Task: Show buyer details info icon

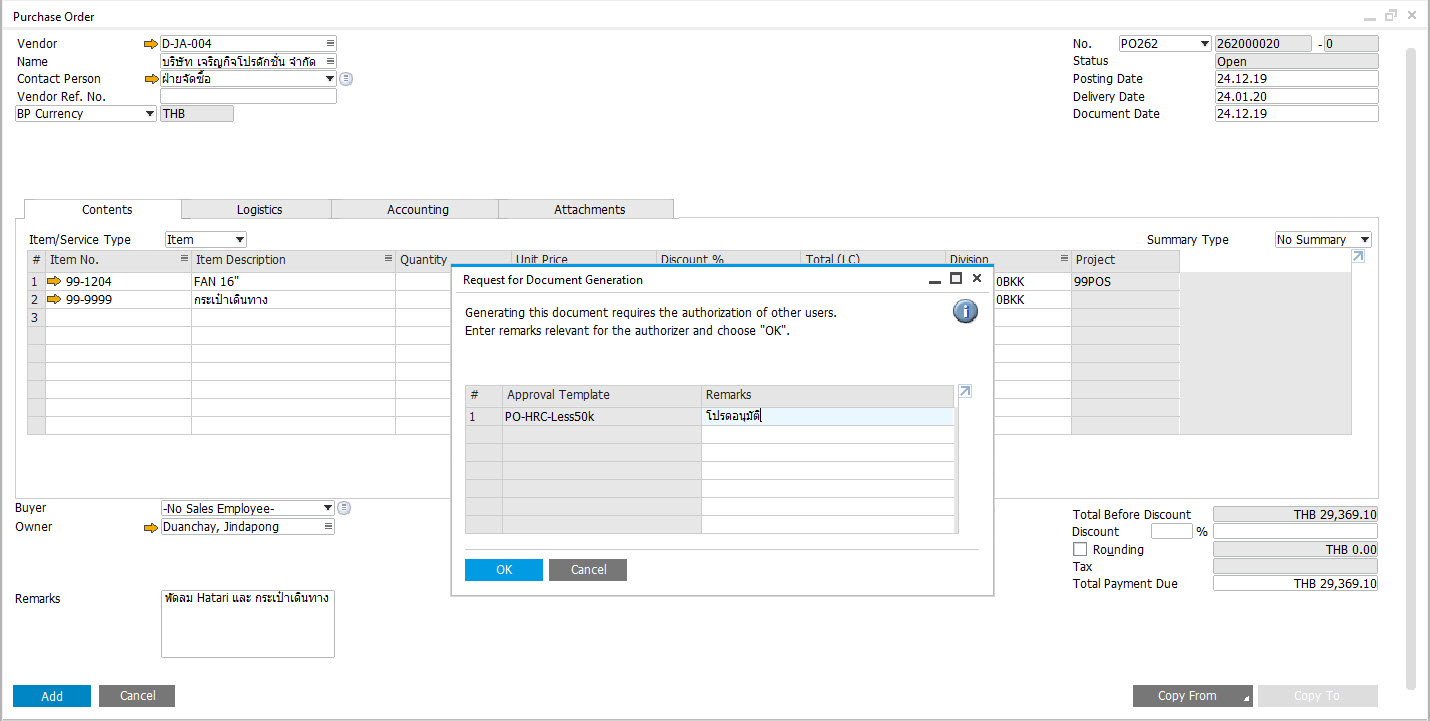Action: pos(344,508)
